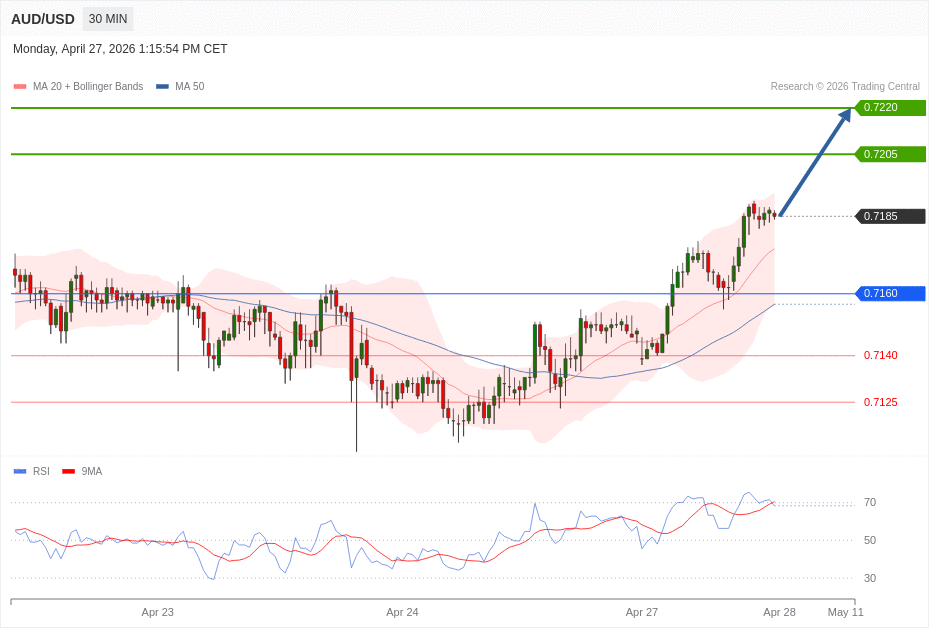Select the 30 MIN timeframe badge
The width and height of the screenshot is (929, 629).
tap(108, 19)
